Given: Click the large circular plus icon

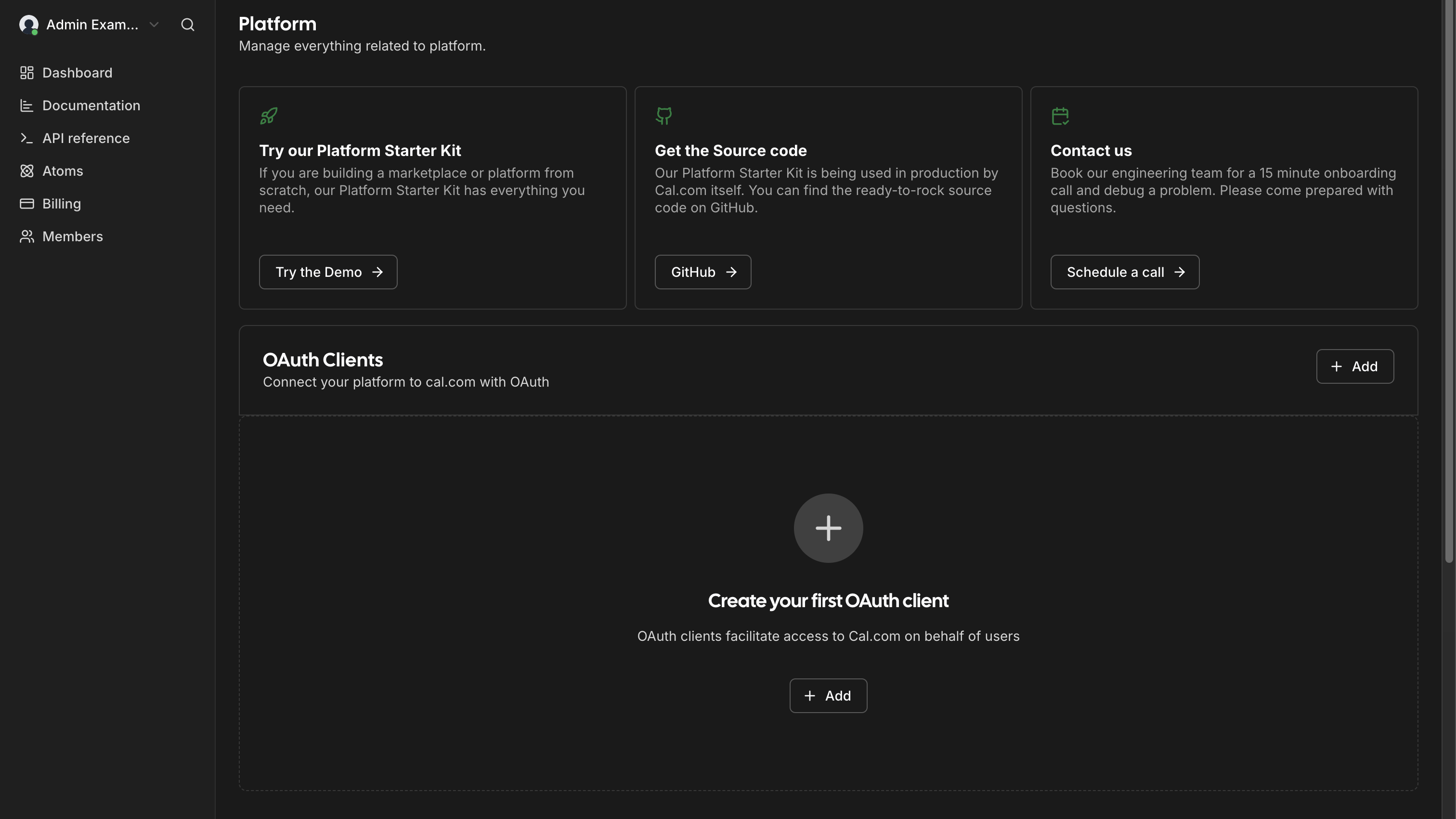Looking at the screenshot, I should pos(828,529).
